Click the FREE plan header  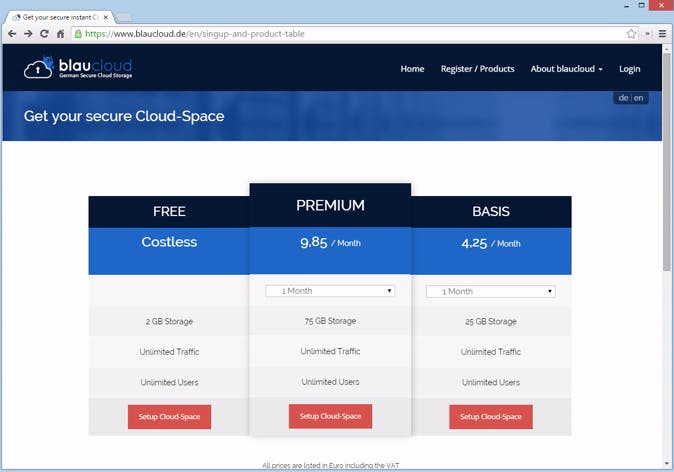click(x=169, y=211)
